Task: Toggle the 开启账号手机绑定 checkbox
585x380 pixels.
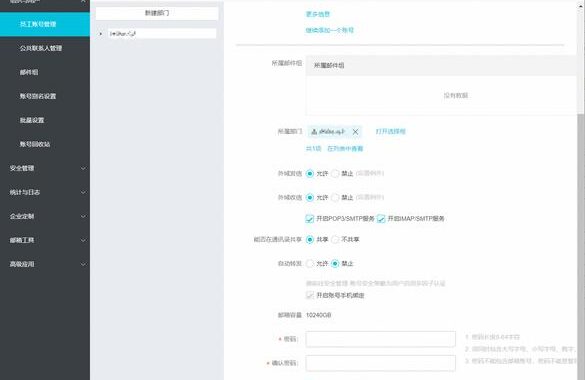Action: (x=310, y=295)
